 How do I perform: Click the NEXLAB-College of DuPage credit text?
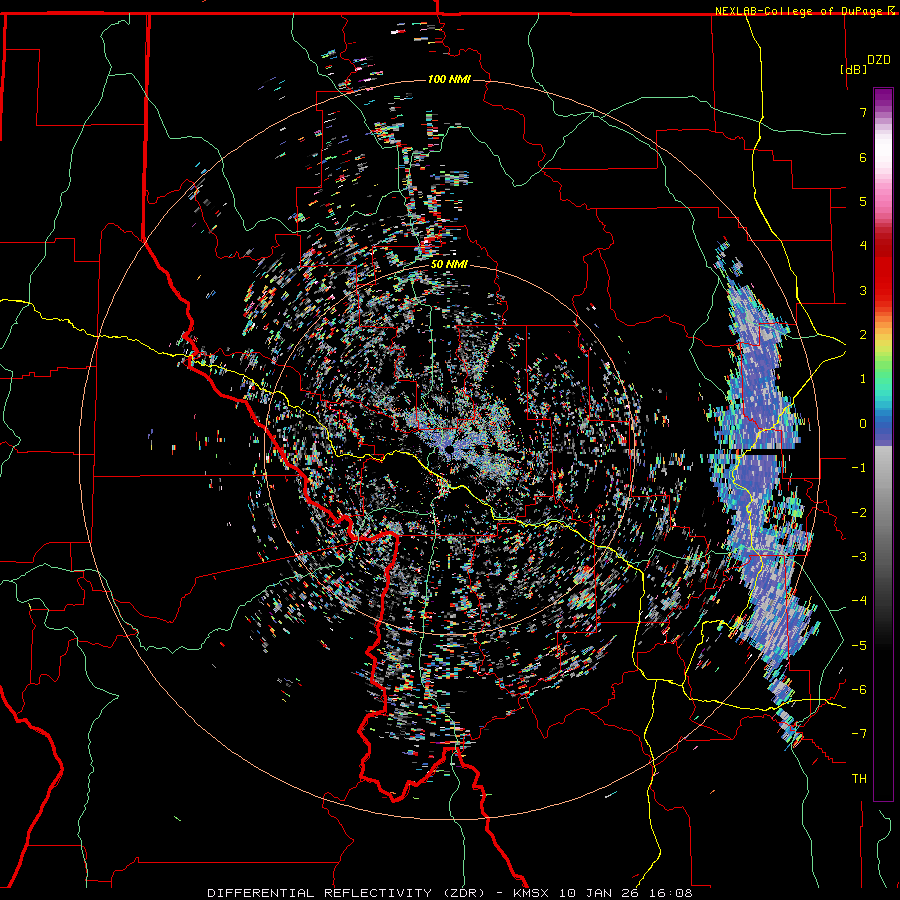[800, 11]
